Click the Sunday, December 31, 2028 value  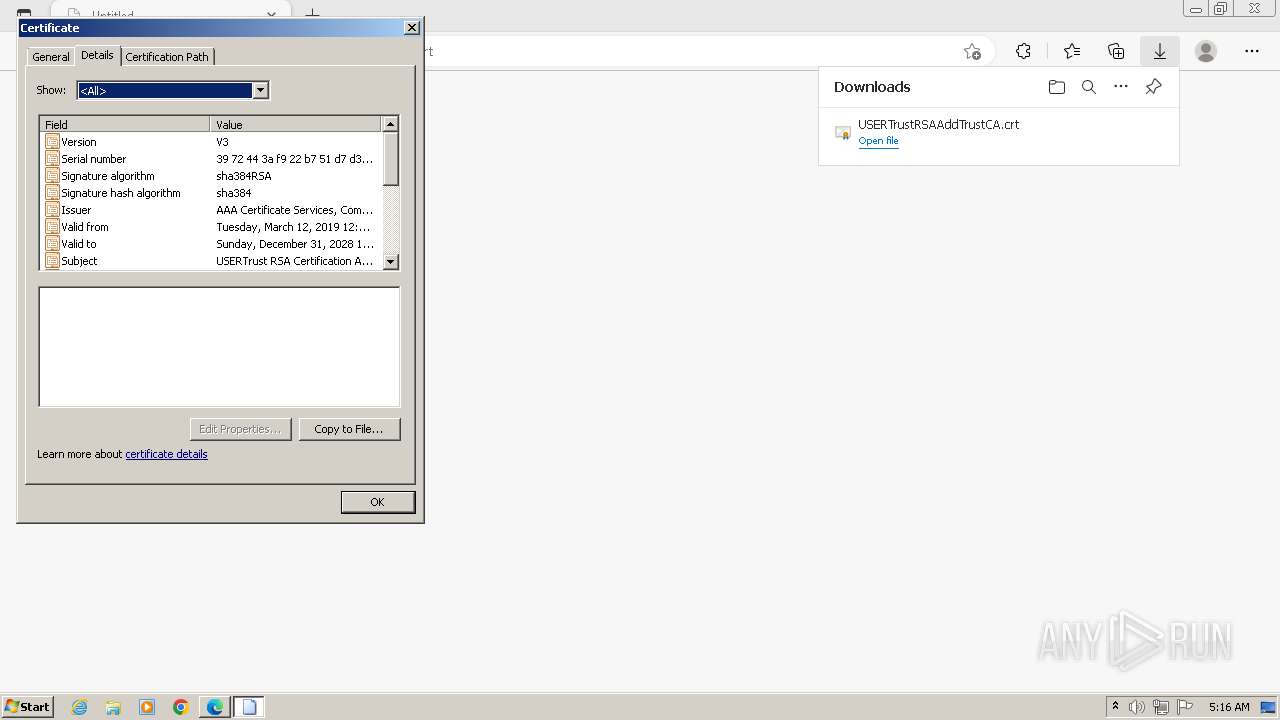(295, 244)
